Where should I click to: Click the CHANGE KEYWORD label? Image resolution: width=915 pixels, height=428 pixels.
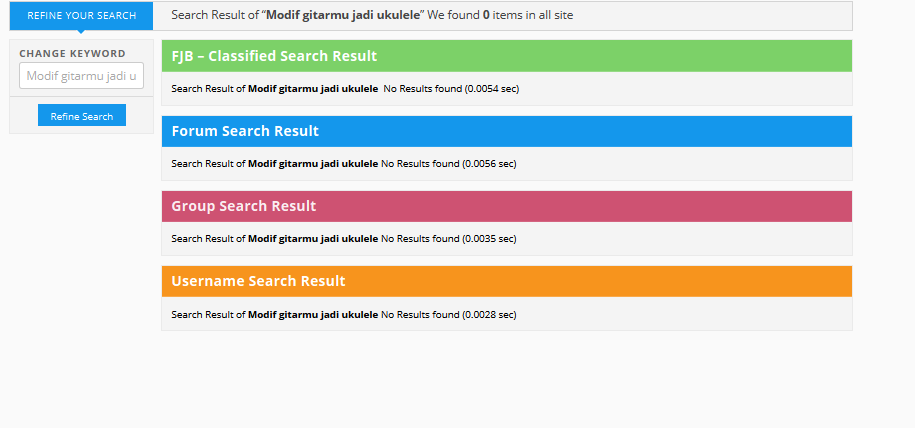click(72, 53)
